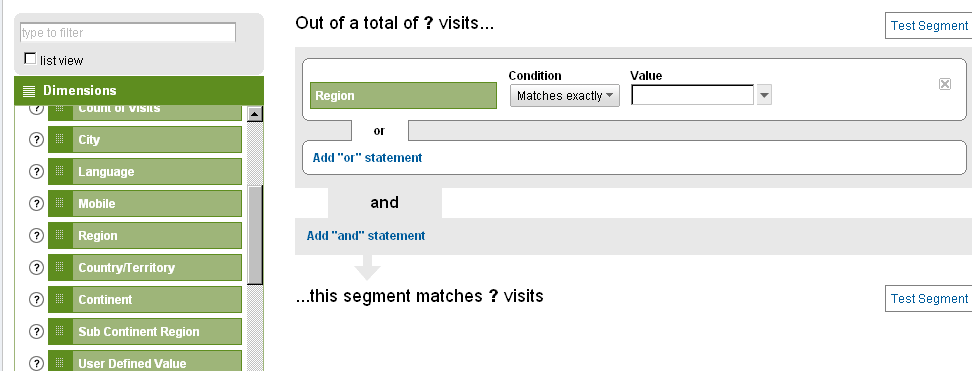Collapse the Dimensions section header
Screen dimensions: 972x371
(139, 91)
